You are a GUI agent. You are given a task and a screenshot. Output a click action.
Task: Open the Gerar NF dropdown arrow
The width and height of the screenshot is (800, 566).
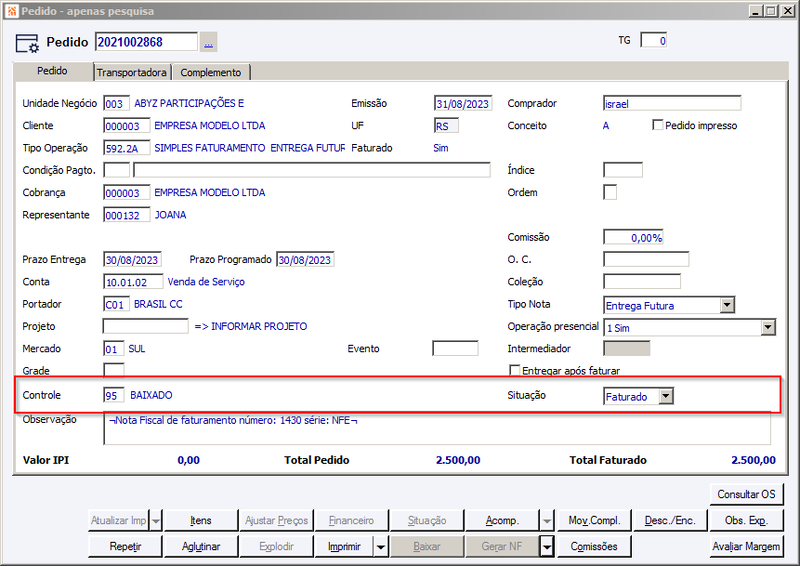[x=546, y=547]
